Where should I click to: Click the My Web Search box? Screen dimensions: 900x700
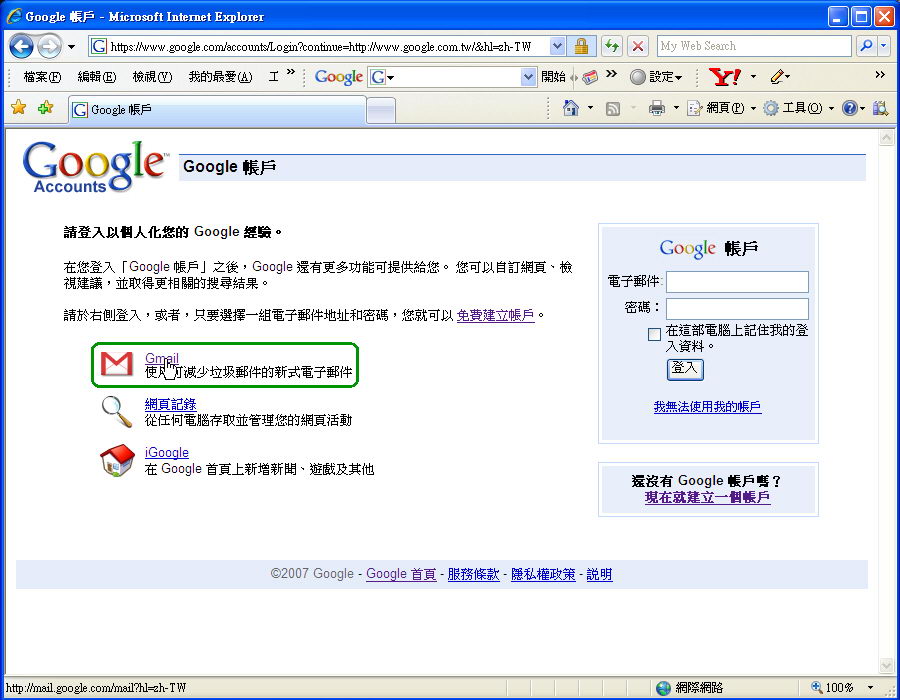[x=754, y=46]
